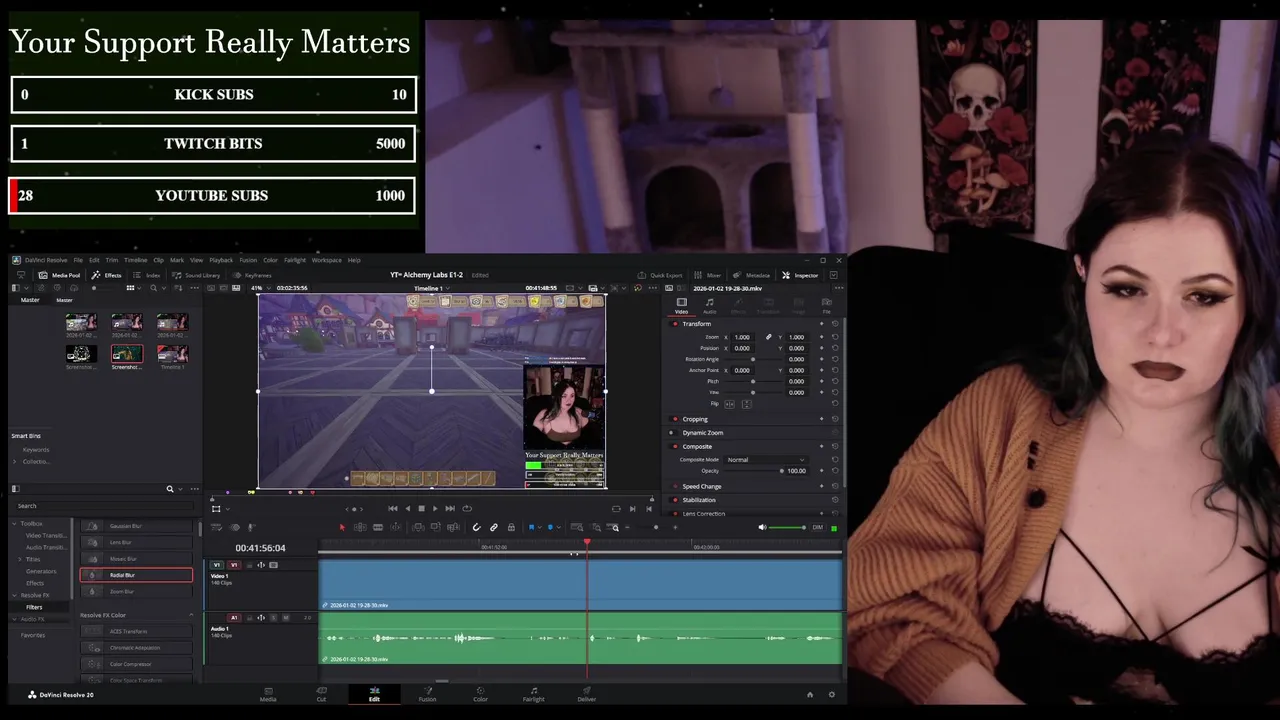Viewport: 1280px width, 720px height.
Task: Open the Index panel
Action: click(x=147, y=275)
